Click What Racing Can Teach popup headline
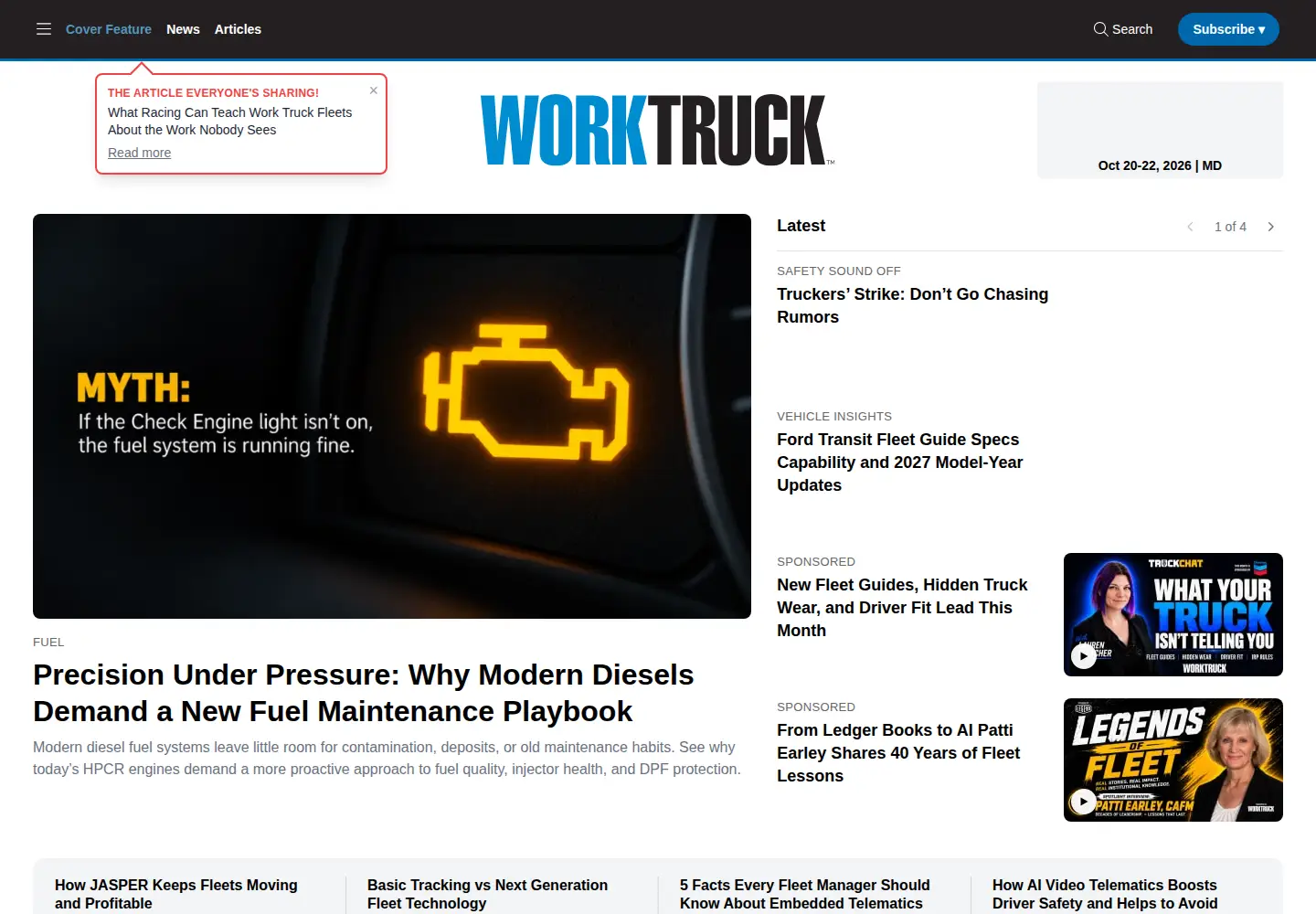 pyautogui.click(x=229, y=121)
